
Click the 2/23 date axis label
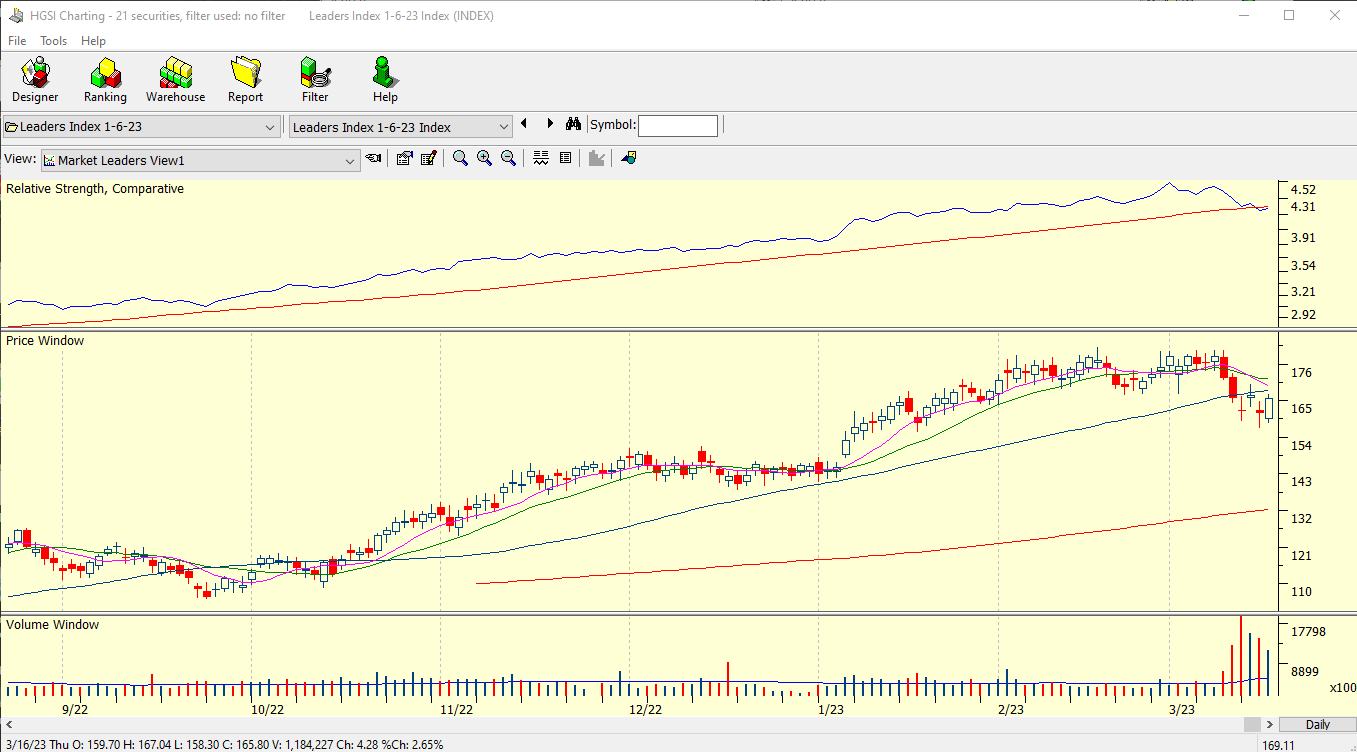pos(1010,709)
